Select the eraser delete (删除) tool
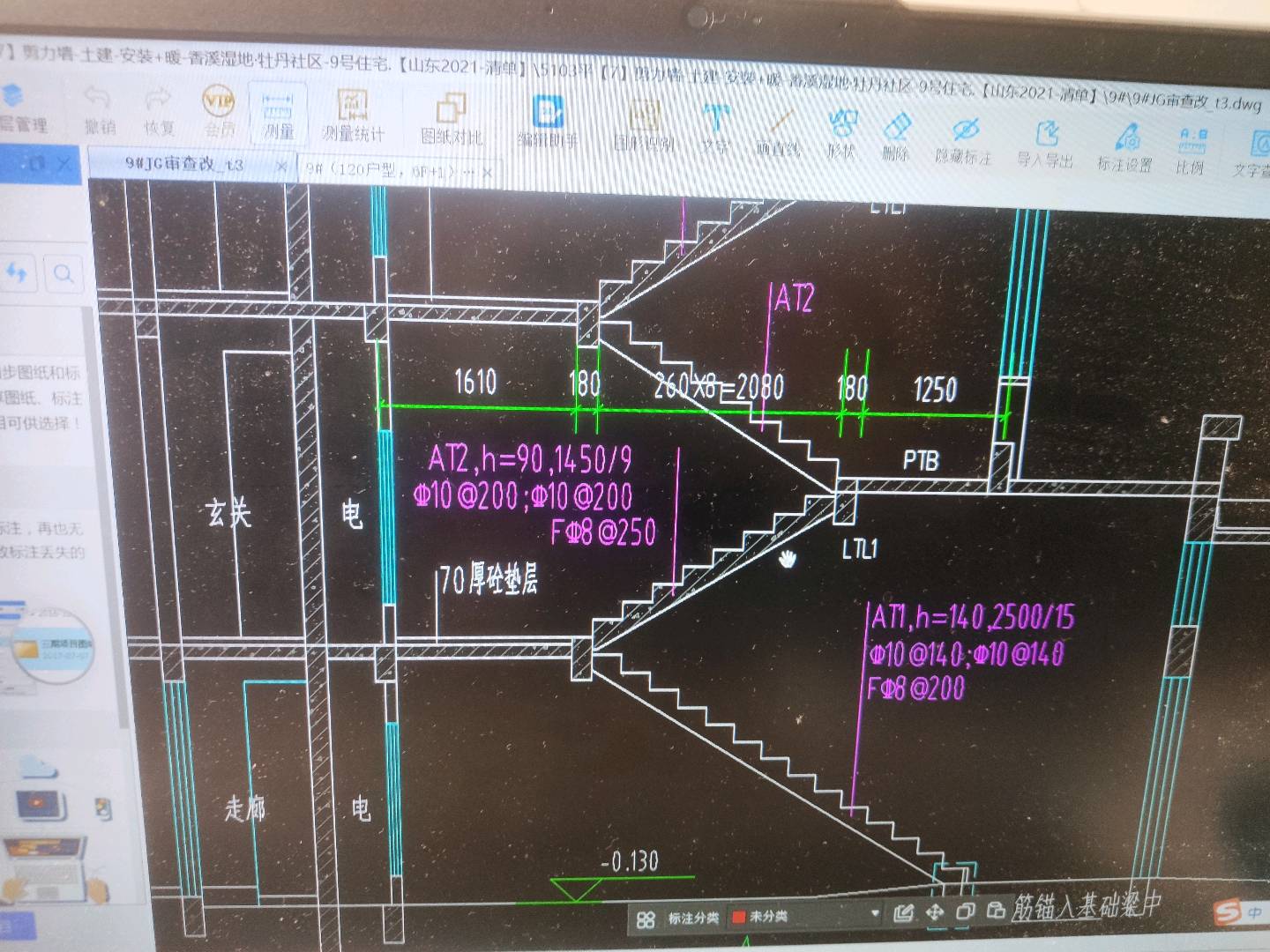The width and height of the screenshot is (1270, 952). point(896,137)
